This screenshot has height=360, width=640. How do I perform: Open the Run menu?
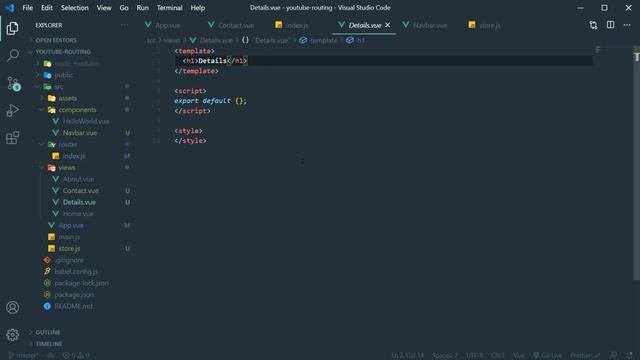(x=142, y=8)
